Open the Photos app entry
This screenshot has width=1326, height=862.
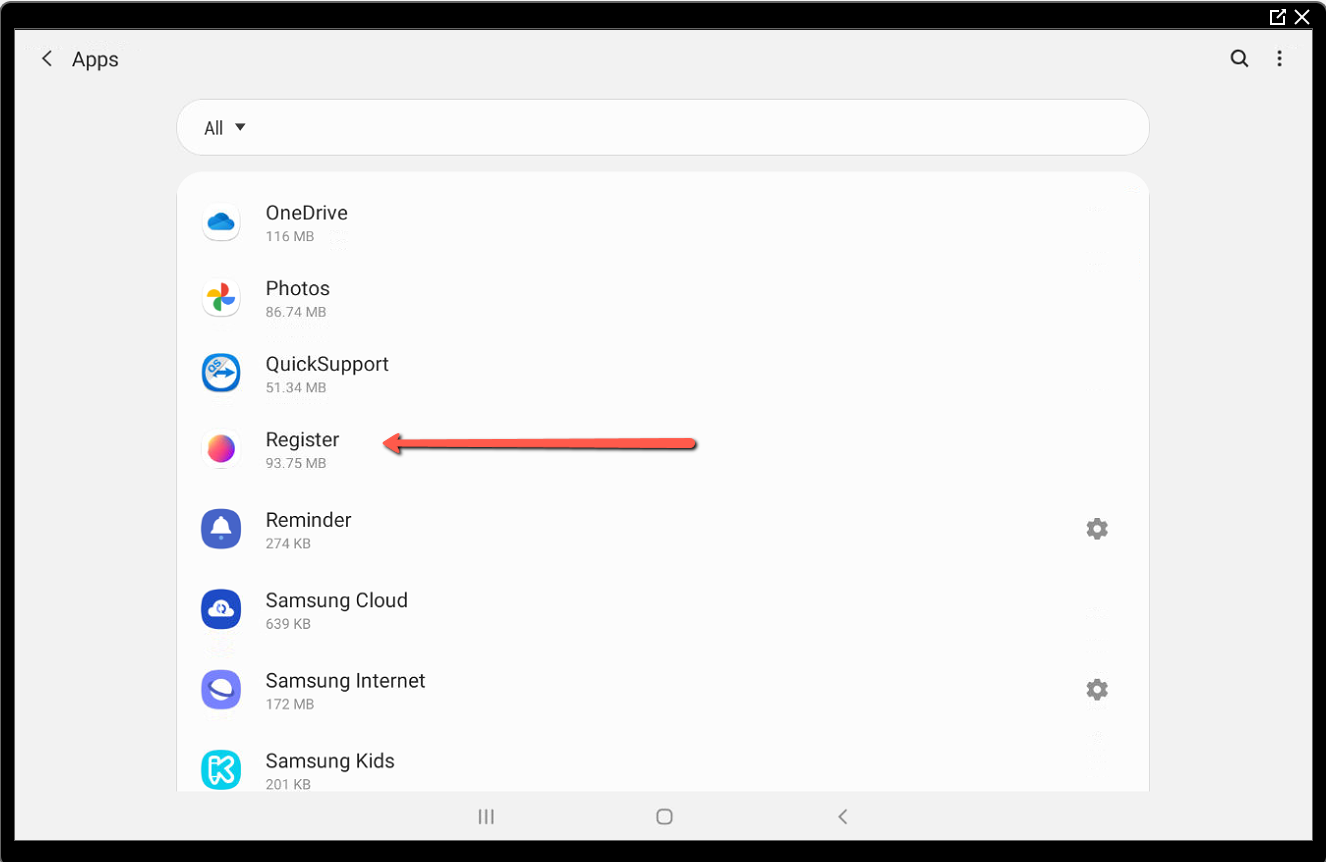[x=662, y=298]
